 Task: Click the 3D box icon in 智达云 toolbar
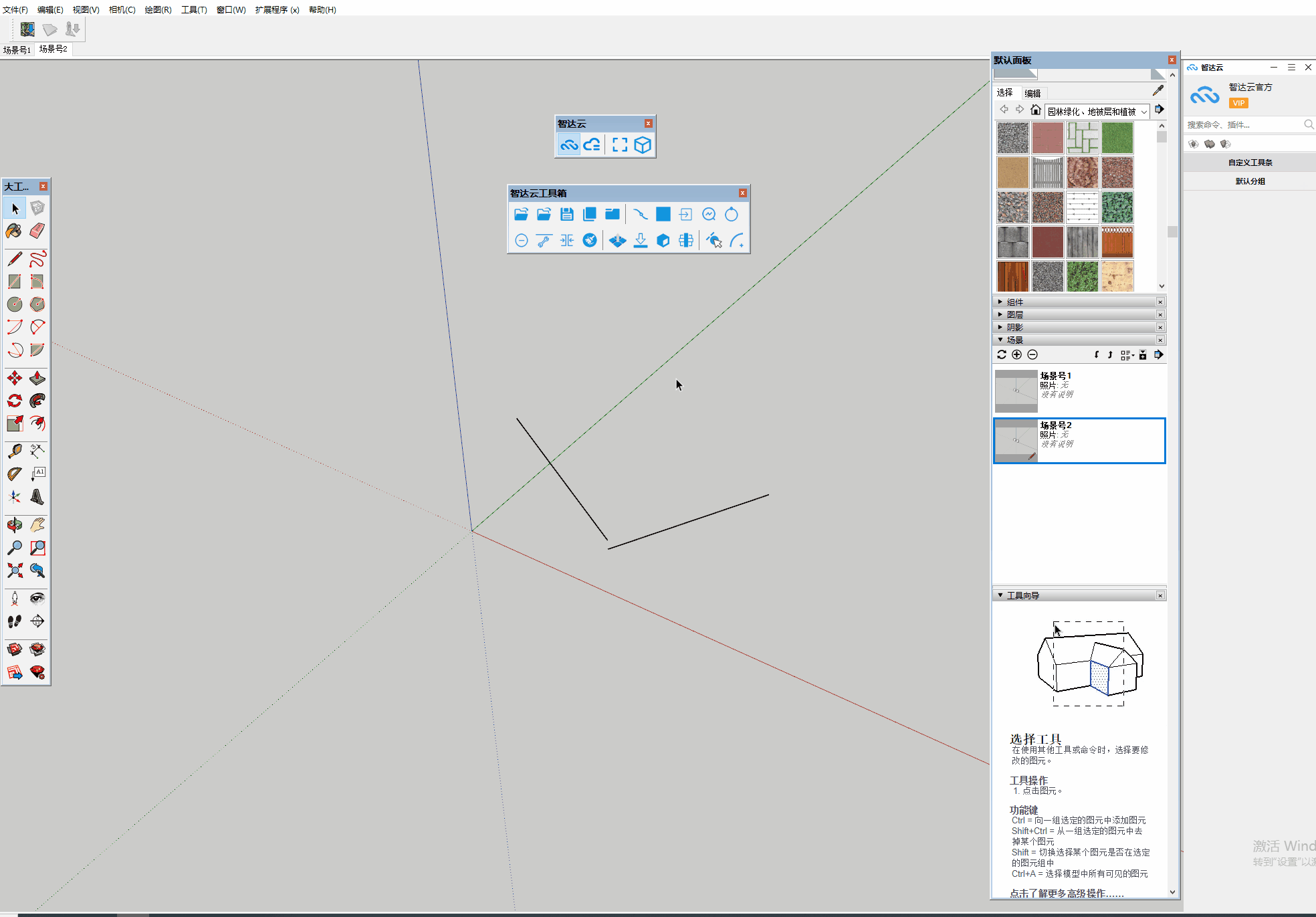pyautogui.click(x=643, y=145)
